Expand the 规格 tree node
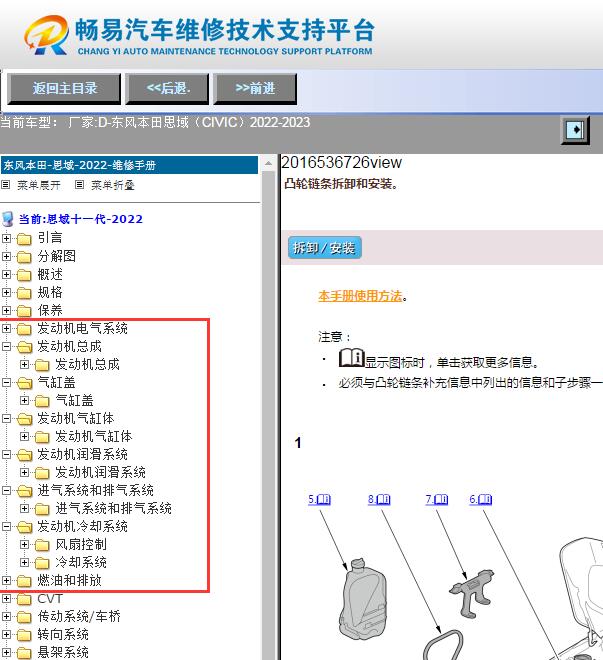 point(6,292)
